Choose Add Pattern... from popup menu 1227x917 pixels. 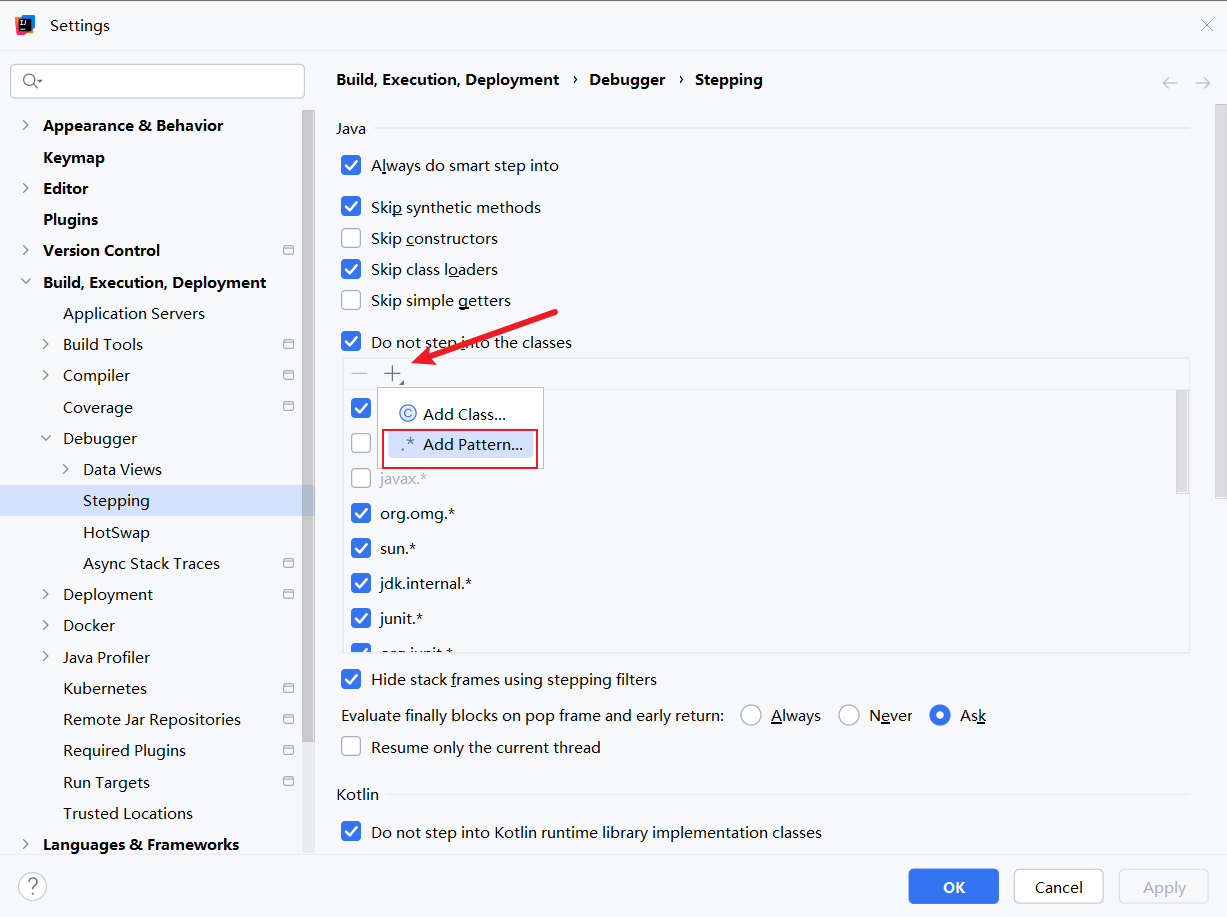click(x=471, y=445)
